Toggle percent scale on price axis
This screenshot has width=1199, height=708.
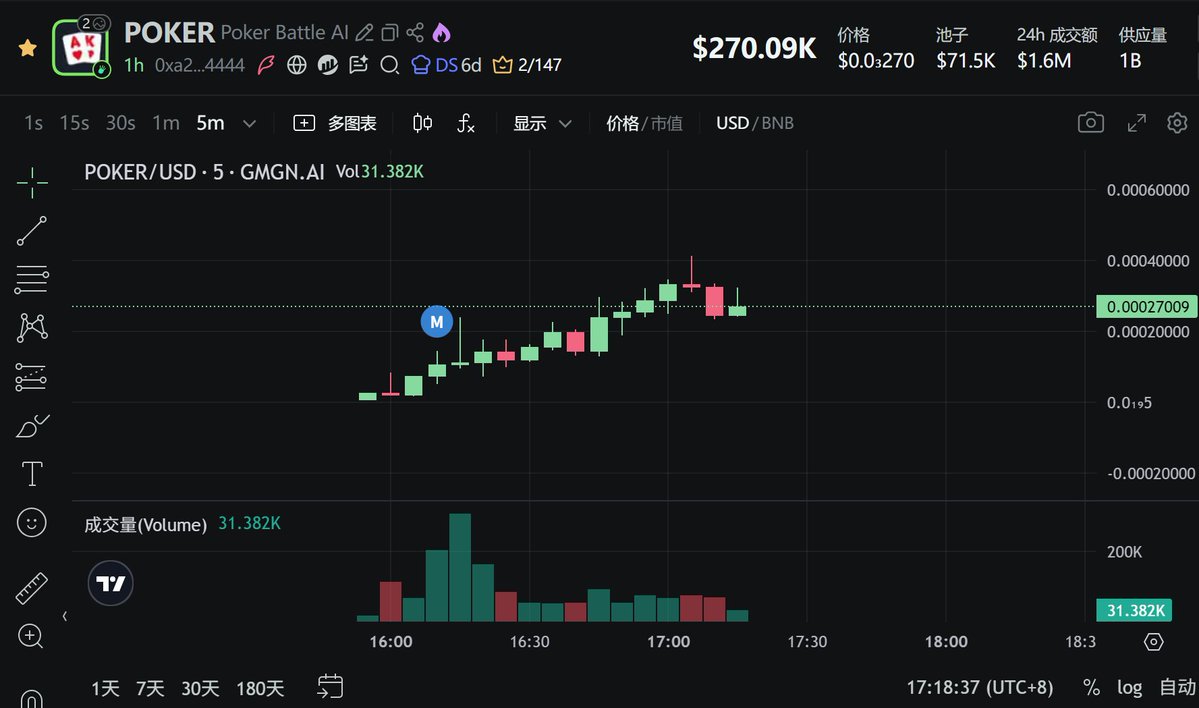click(x=1091, y=688)
